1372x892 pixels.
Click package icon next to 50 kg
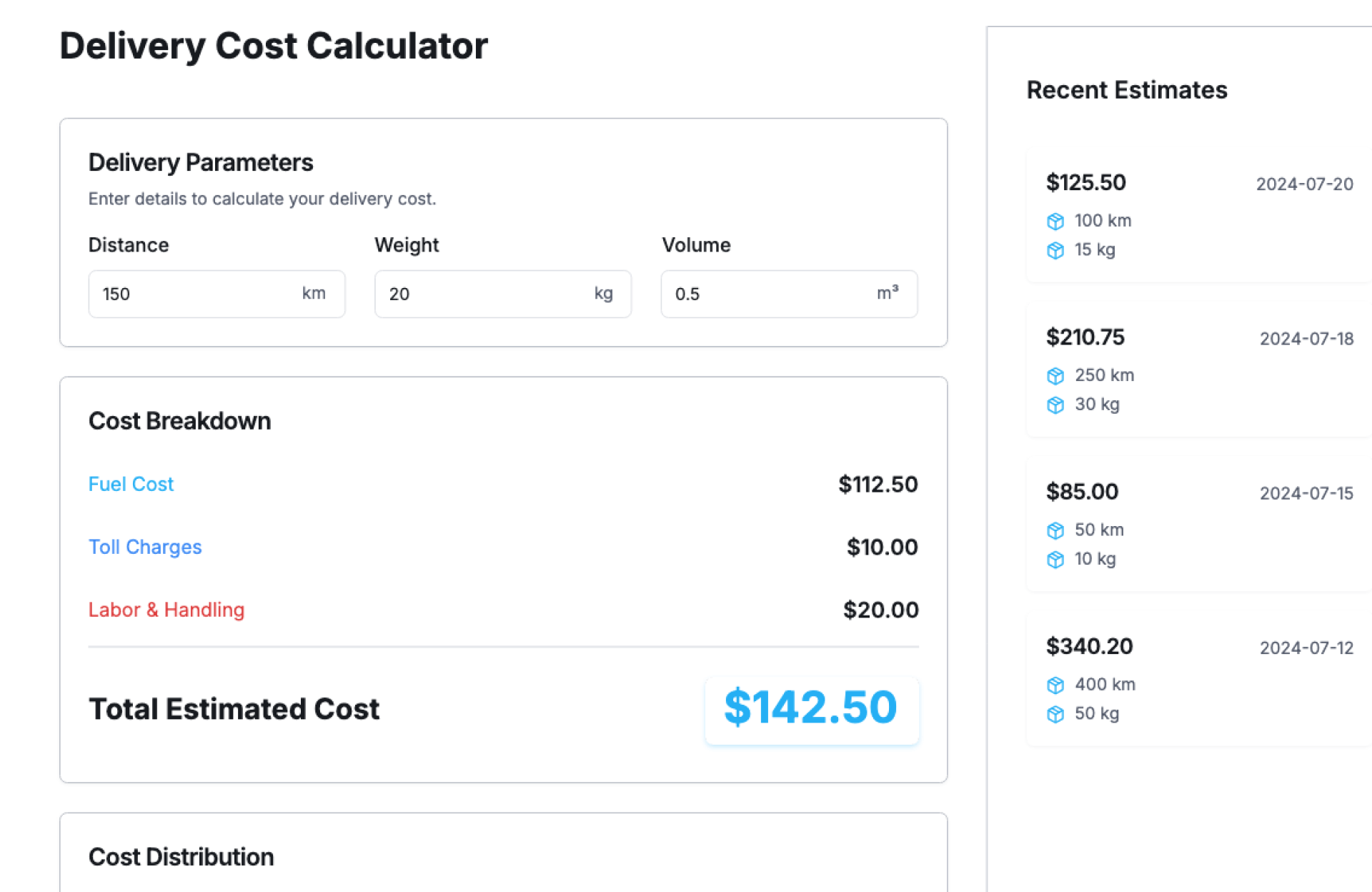(x=1055, y=714)
